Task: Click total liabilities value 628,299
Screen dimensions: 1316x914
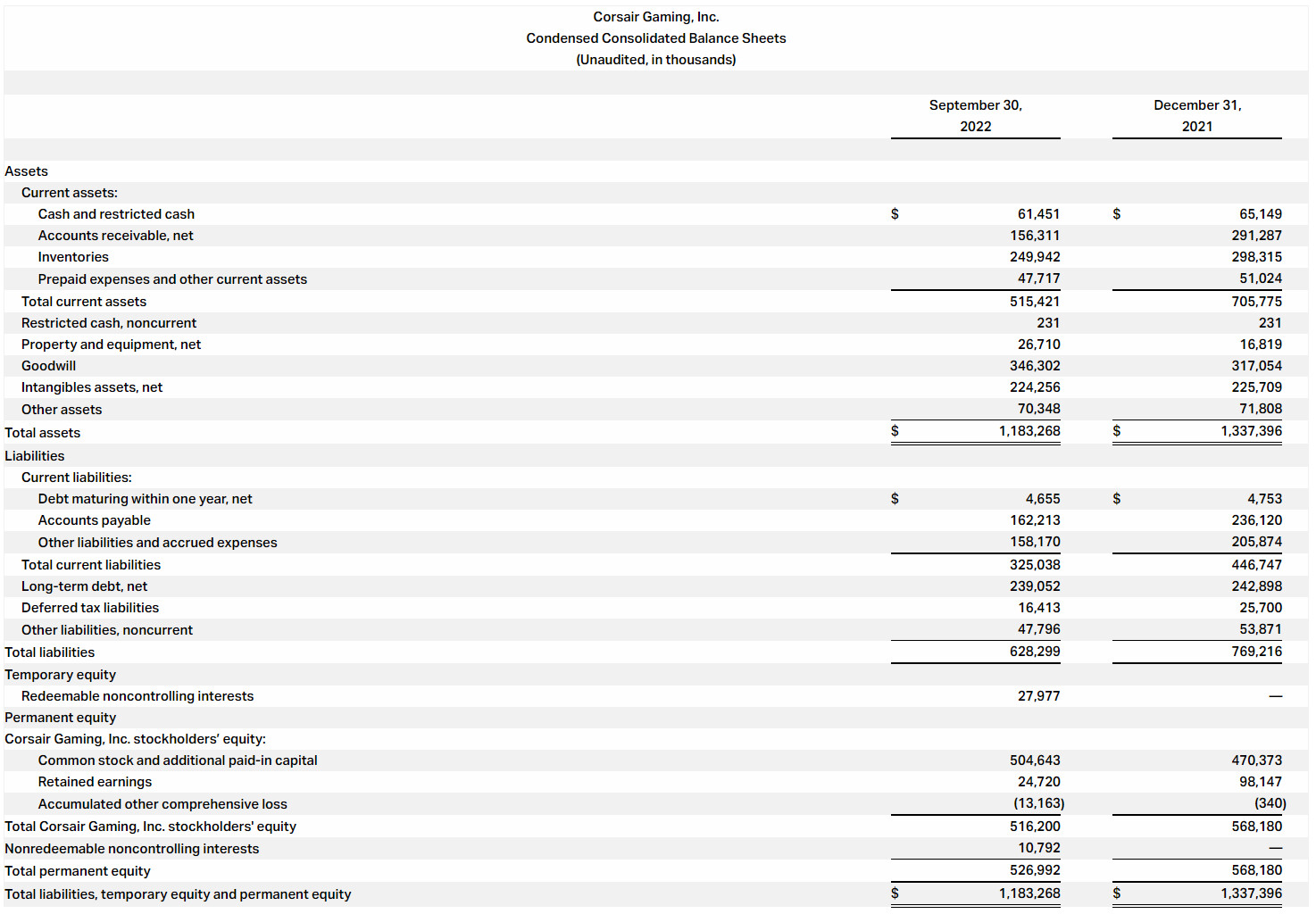Action: coord(1036,652)
